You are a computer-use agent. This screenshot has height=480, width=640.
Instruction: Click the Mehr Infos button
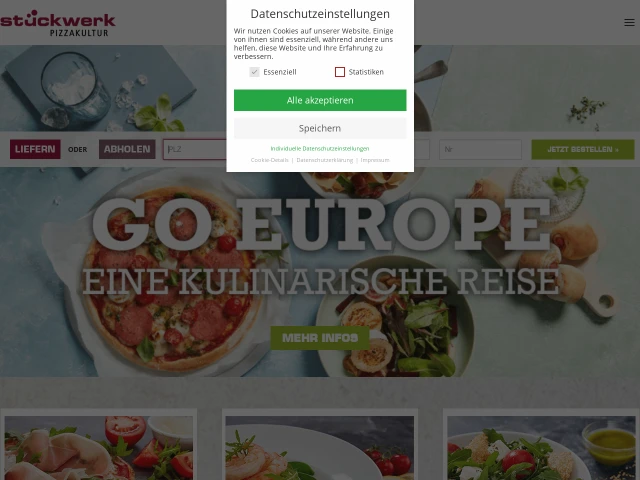coord(320,338)
